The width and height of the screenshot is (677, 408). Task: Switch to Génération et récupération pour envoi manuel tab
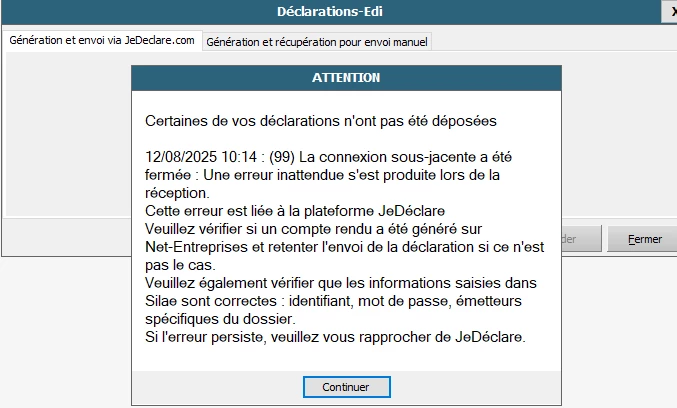[317, 42]
